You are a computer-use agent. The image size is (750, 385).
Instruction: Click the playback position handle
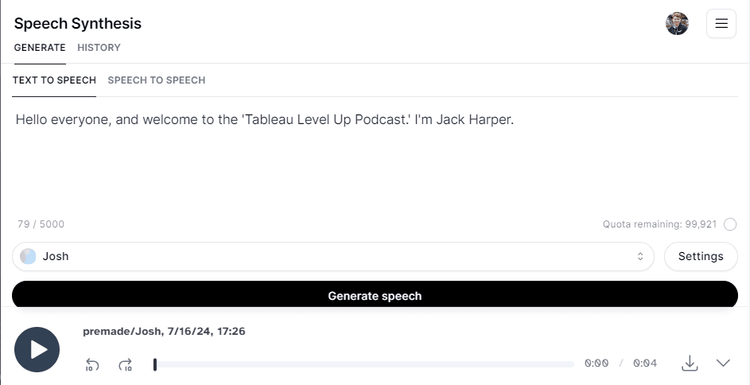[x=155, y=364]
